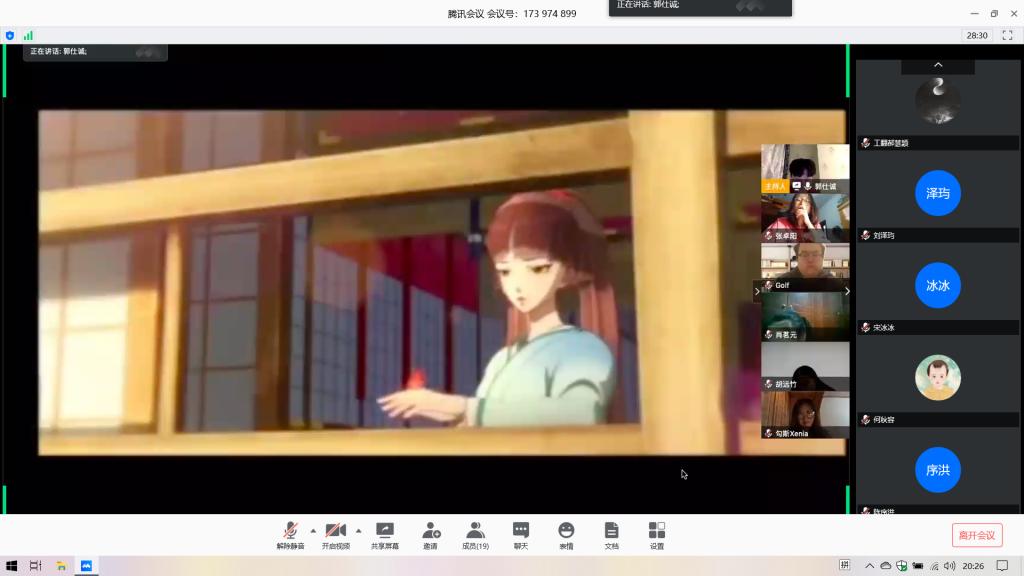Click the blue security shield icon
The width and height of the screenshot is (1024, 576).
[x=10, y=35]
